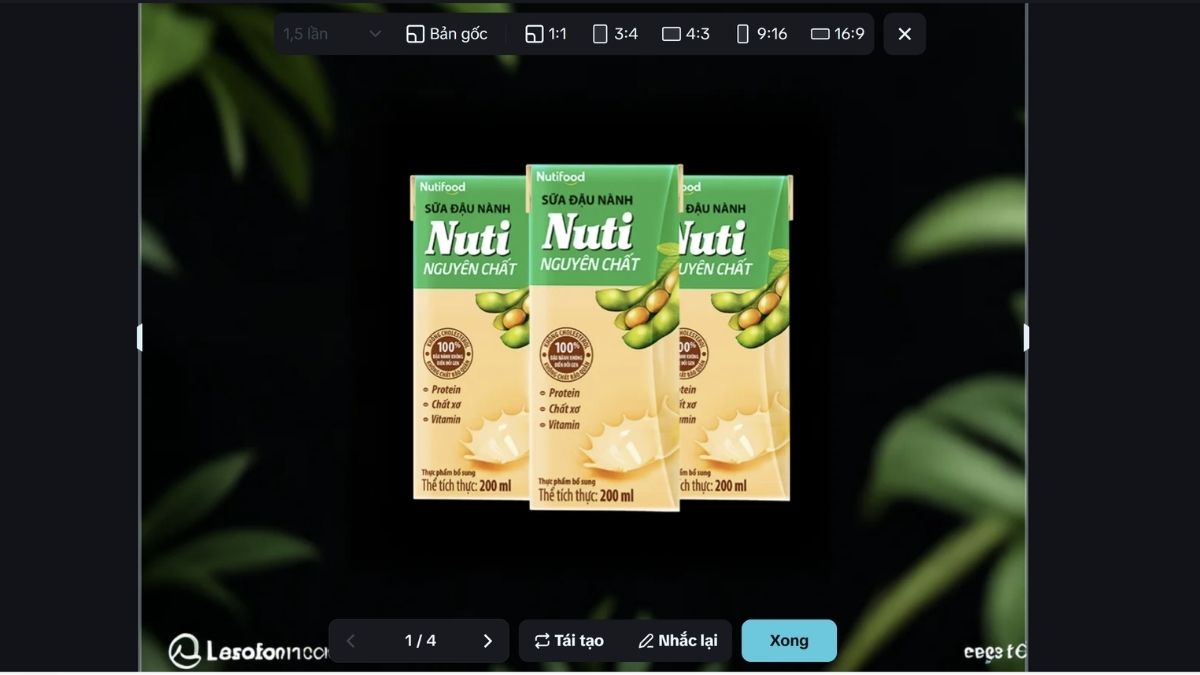Grab the left edge canvas handle

140,338
